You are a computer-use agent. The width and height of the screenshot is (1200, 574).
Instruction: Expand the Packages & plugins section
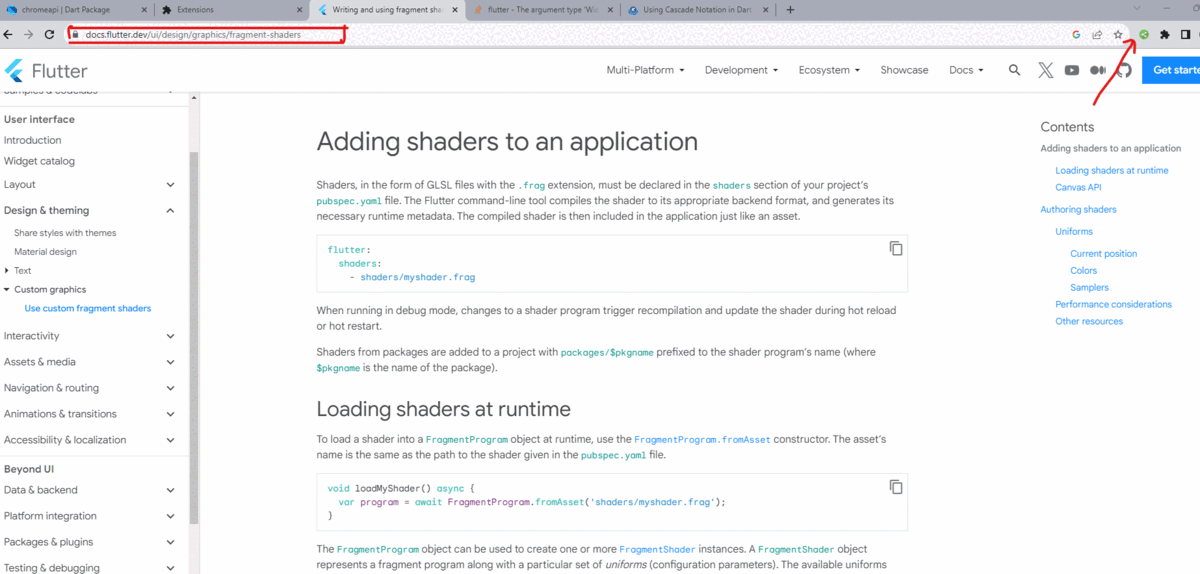(x=170, y=542)
